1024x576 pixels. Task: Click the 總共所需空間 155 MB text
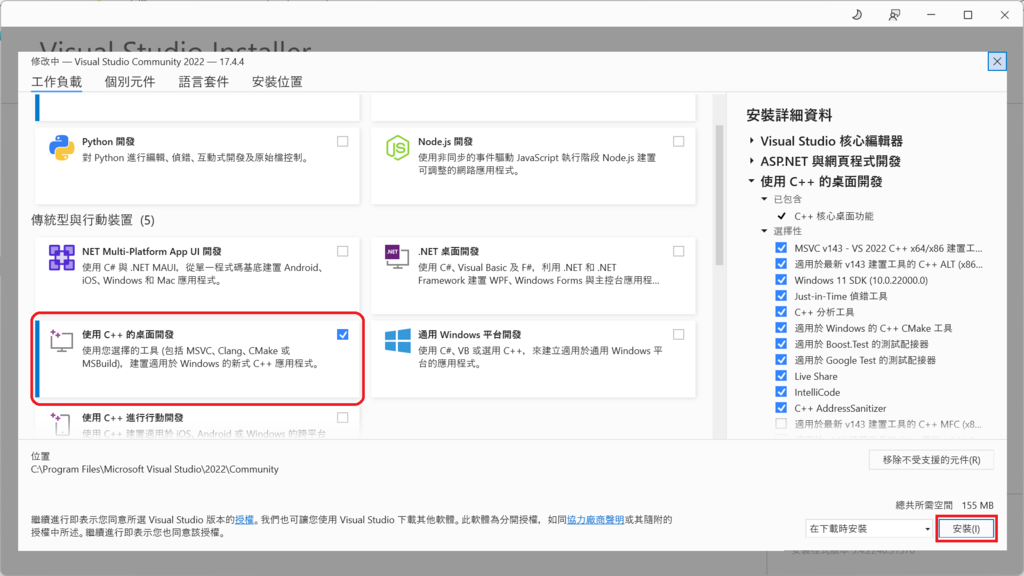pyautogui.click(x=944, y=505)
